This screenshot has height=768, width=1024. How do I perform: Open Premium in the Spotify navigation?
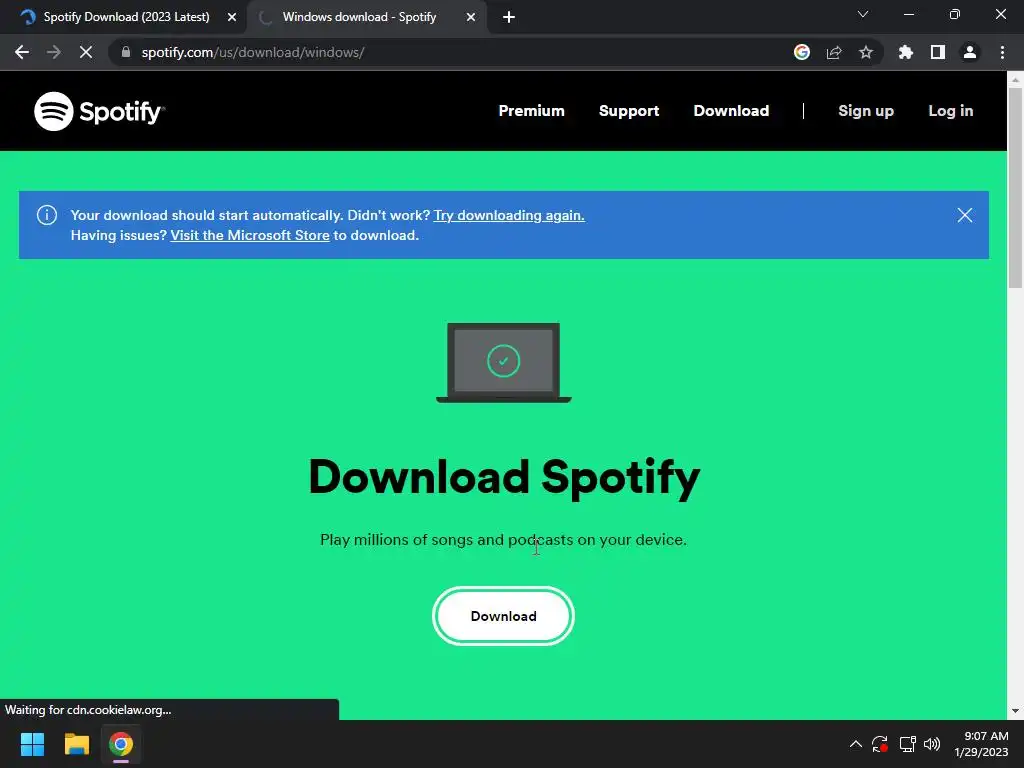pyautogui.click(x=532, y=111)
